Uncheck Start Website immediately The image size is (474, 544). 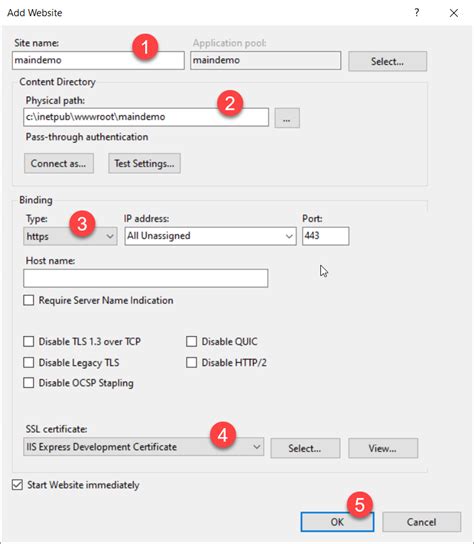[x=17, y=485]
